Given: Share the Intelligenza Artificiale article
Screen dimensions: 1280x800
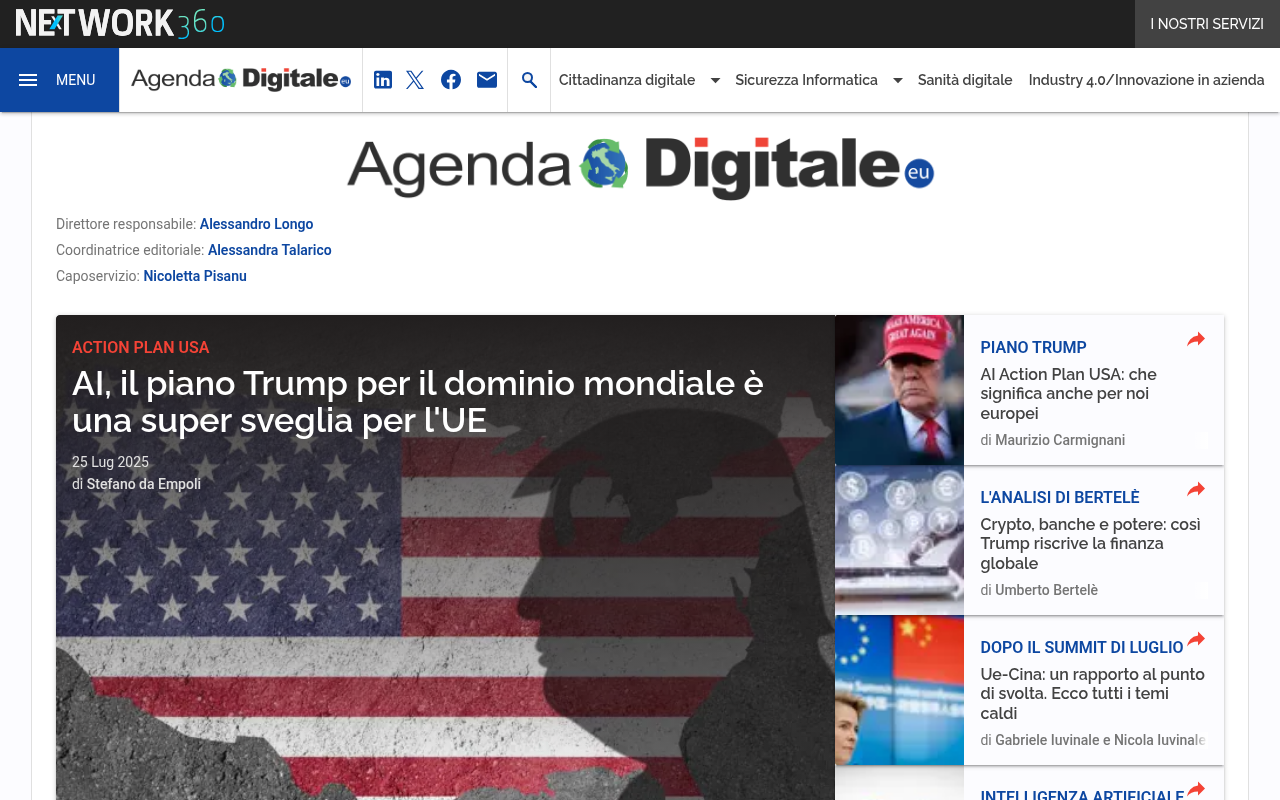Looking at the screenshot, I should click(x=1196, y=790).
